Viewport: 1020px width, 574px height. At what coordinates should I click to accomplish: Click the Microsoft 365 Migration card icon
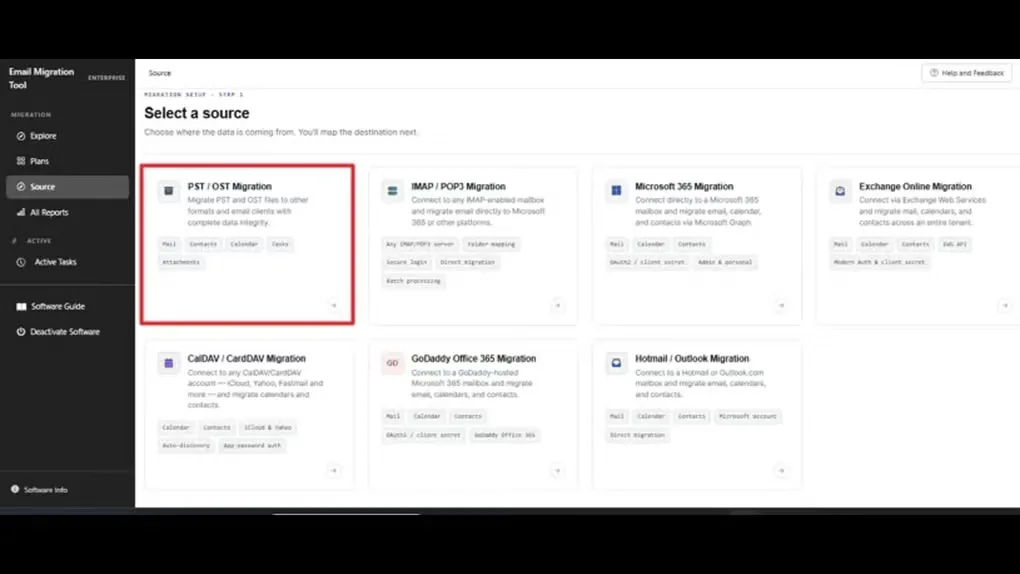(x=616, y=191)
